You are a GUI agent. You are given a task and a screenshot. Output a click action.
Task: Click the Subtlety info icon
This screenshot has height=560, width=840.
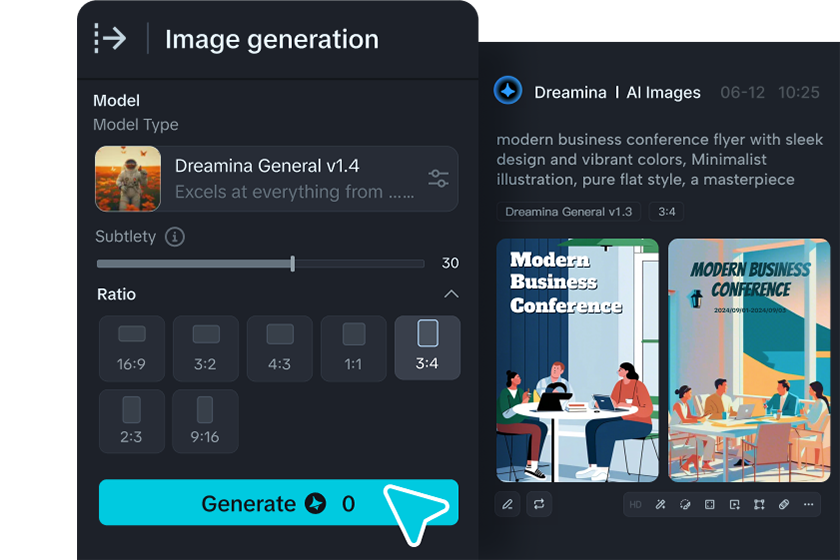point(175,236)
